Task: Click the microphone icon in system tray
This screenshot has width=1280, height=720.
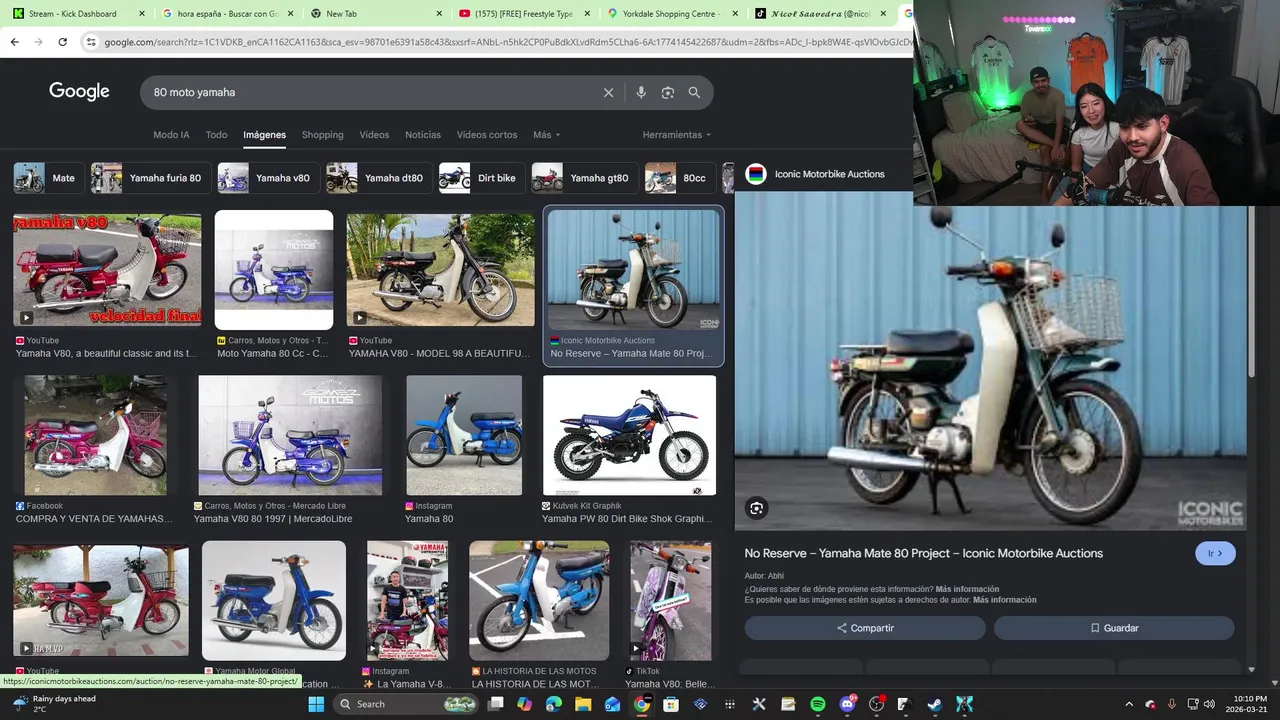Action: [x=1171, y=704]
